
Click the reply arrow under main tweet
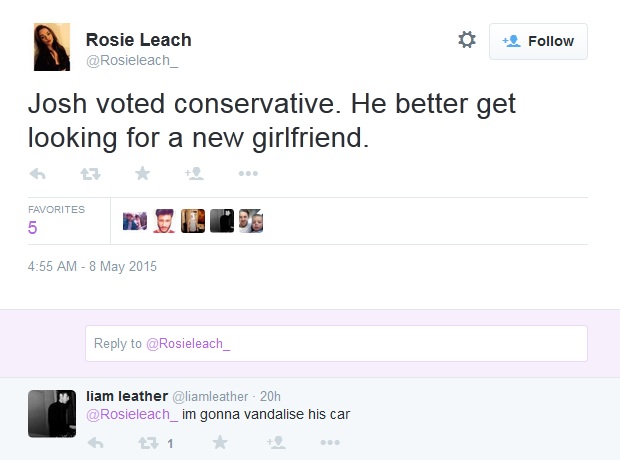click(38, 174)
